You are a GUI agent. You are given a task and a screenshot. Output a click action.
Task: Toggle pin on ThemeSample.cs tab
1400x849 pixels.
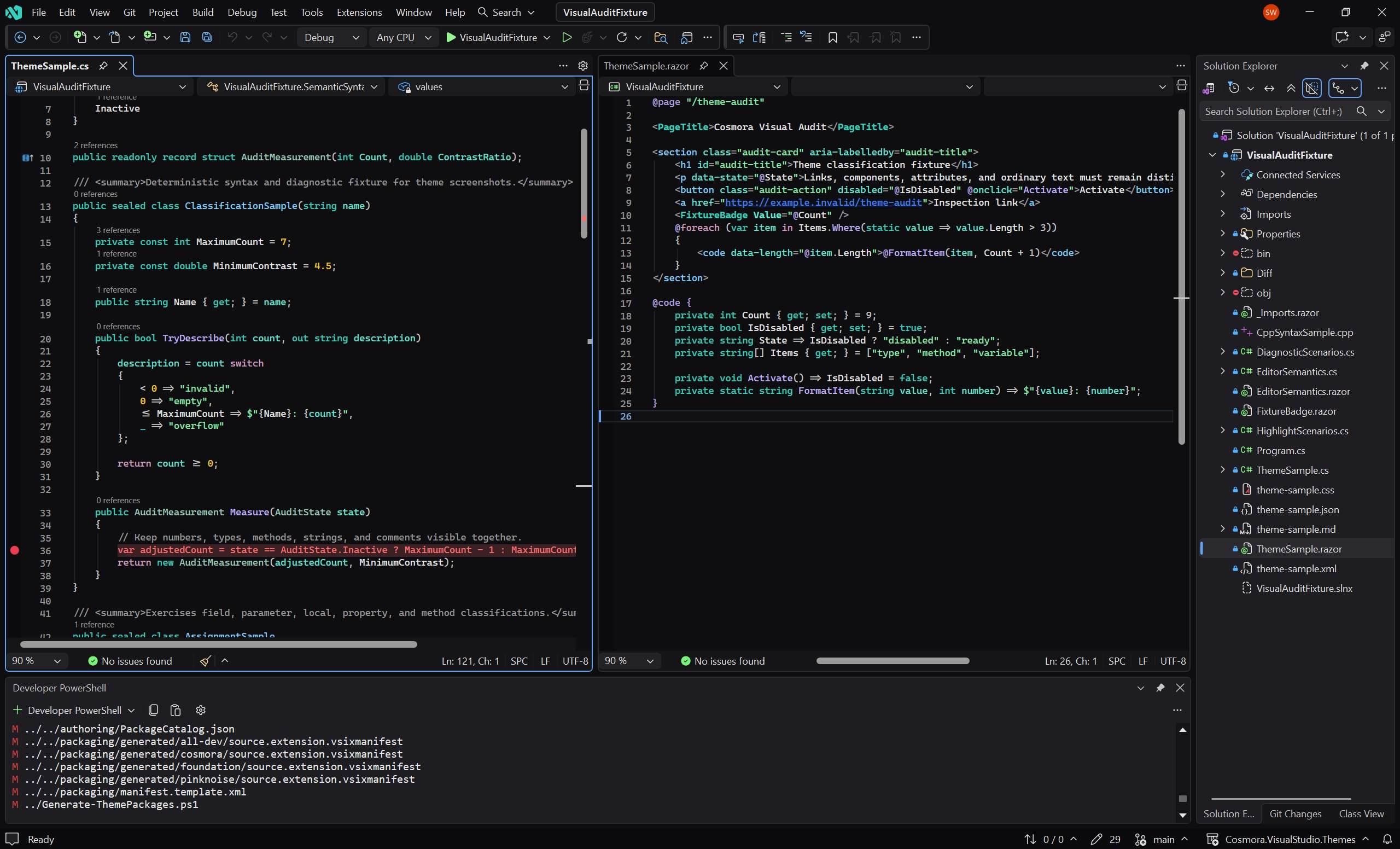[x=103, y=66]
